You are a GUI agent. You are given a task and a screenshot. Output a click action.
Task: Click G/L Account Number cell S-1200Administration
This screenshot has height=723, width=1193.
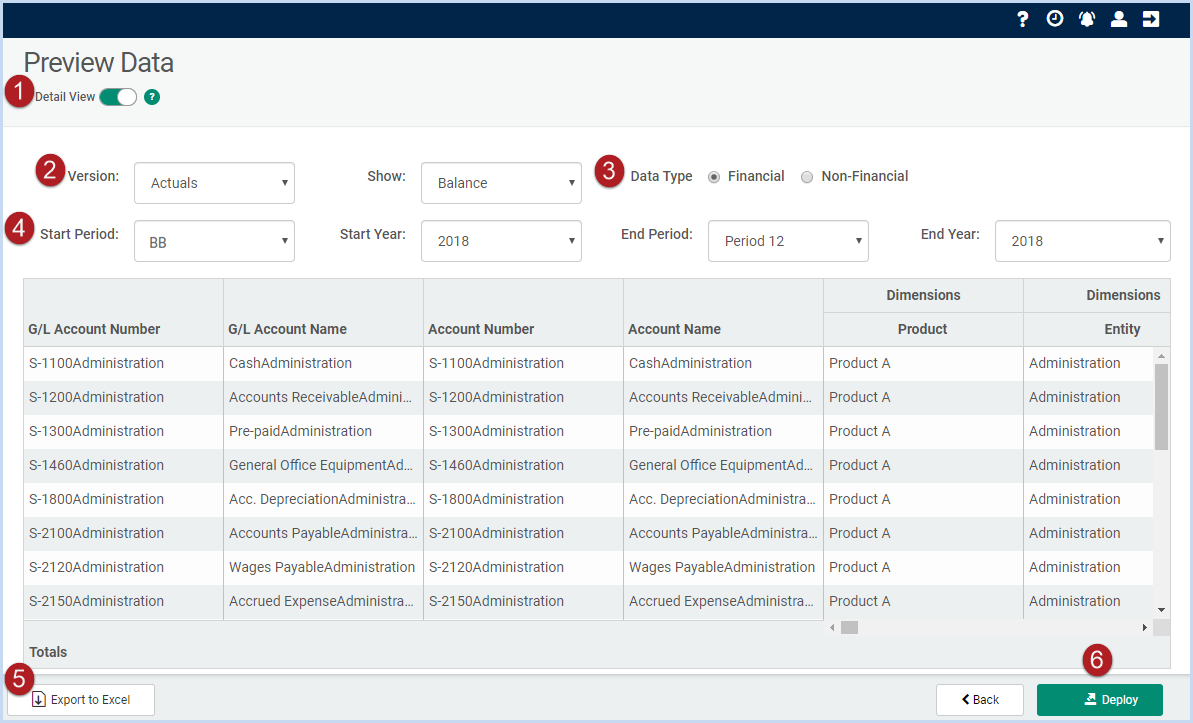[x=124, y=397]
